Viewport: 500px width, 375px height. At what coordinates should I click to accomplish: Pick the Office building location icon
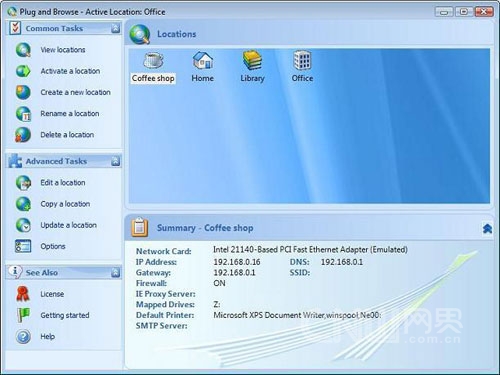coord(302,60)
